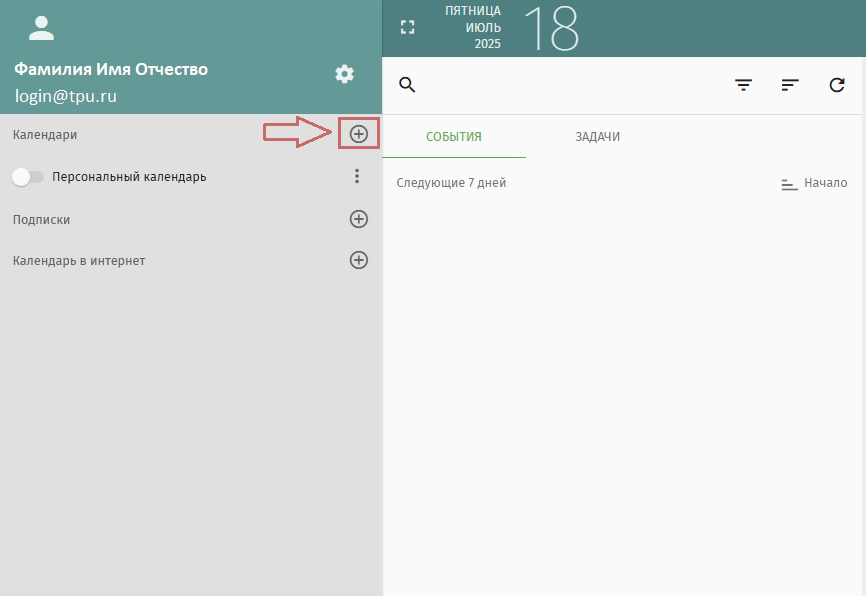This screenshot has height=596, width=866.
Task: Change sorting via Начало
Action: [x=814, y=183]
